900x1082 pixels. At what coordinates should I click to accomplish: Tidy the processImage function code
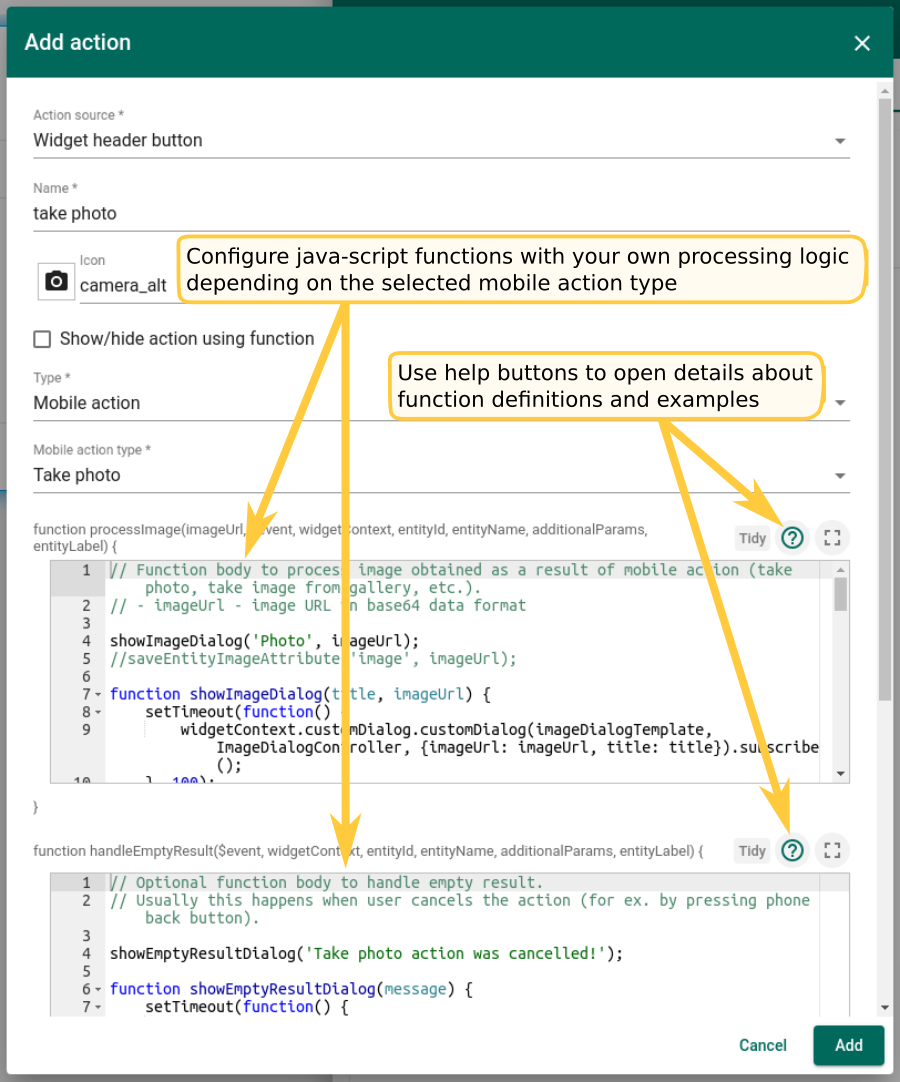click(752, 538)
